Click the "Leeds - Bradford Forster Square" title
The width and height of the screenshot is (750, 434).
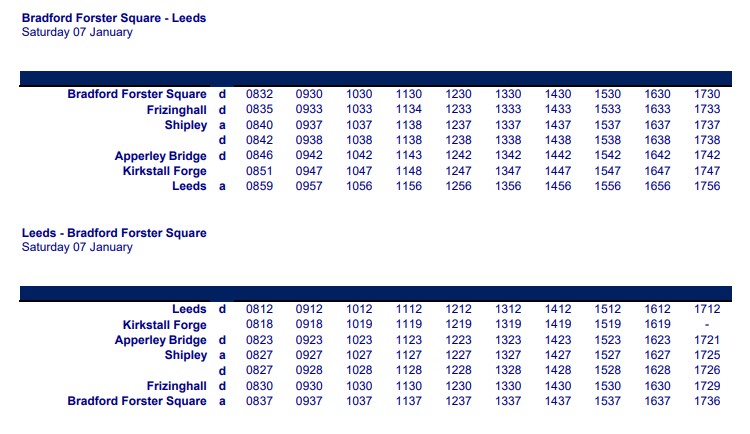(x=114, y=233)
